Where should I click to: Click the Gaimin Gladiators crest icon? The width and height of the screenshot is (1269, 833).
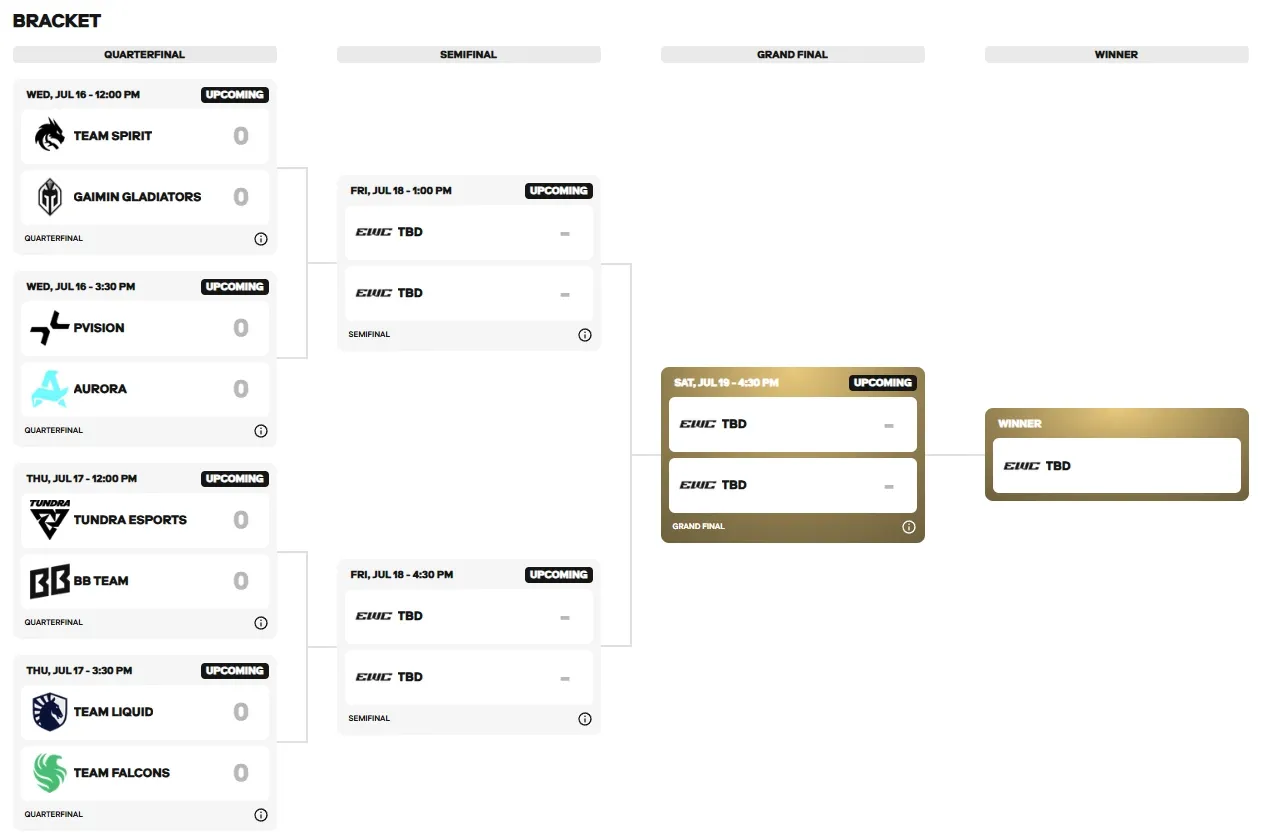pyautogui.click(x=49, y=196)
